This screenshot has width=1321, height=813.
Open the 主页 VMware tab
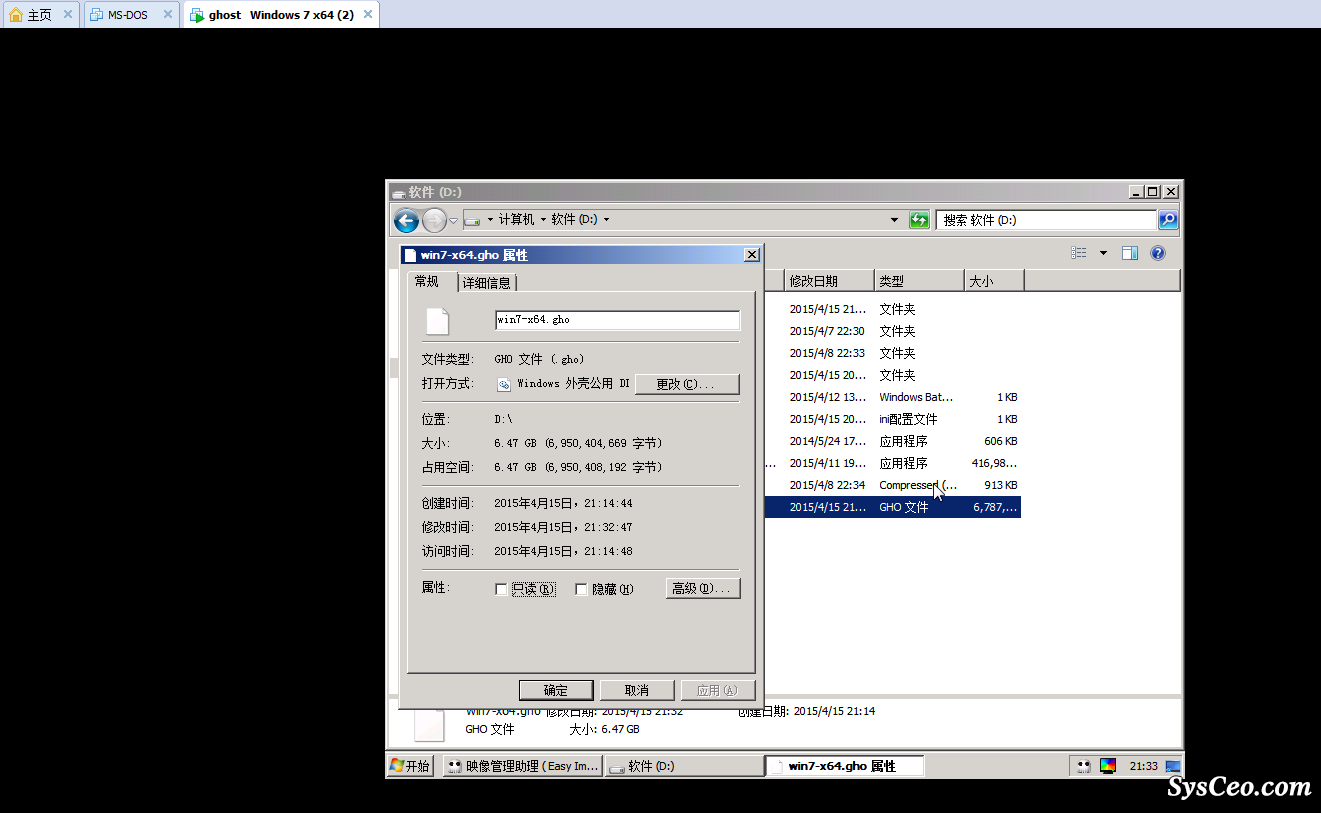[41, 15]
